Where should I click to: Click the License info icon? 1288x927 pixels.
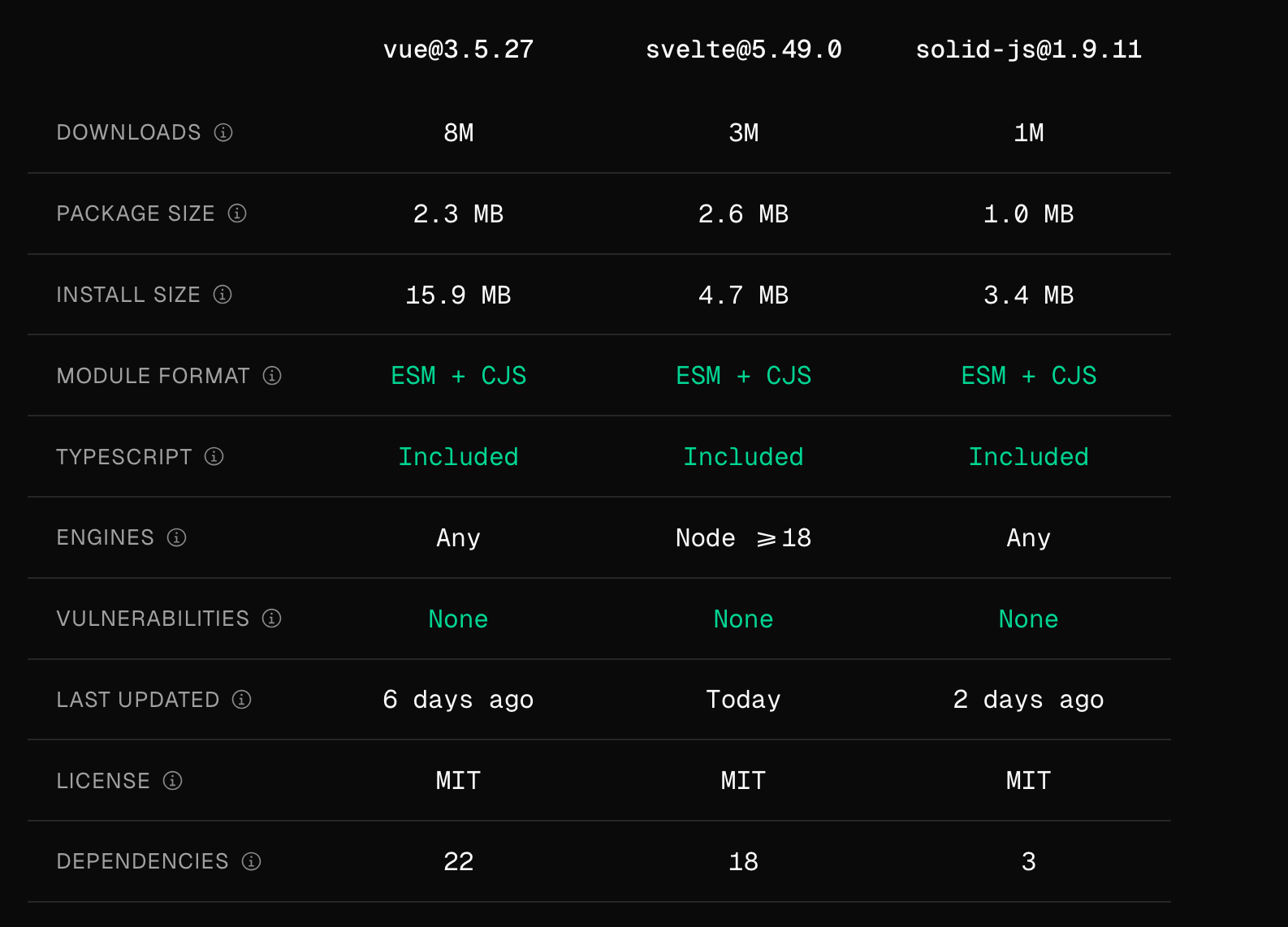coord(173,781)
